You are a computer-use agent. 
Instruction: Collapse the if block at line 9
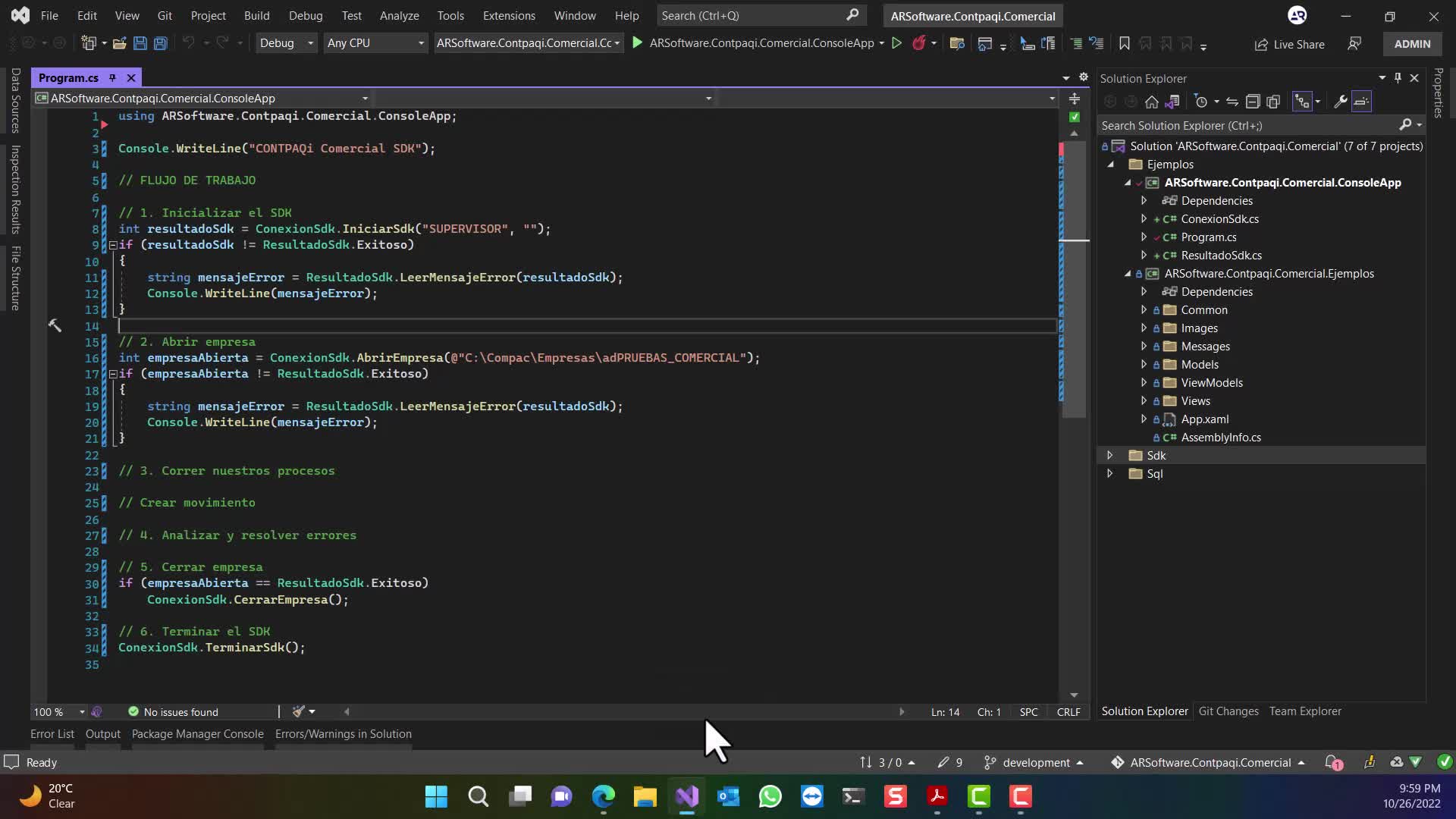coord(112,245)
